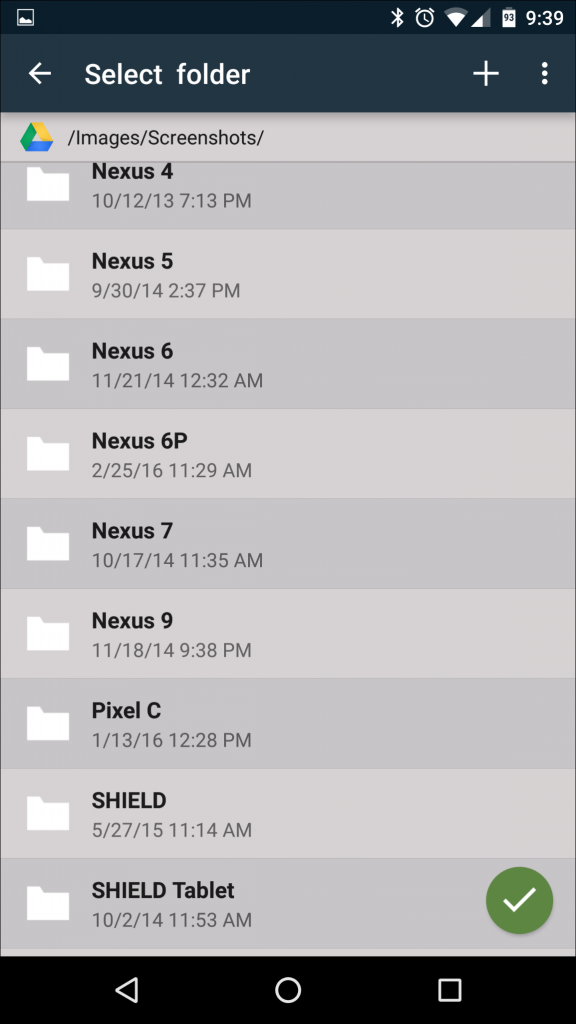576x1024 pixels.
Task: Tap the folder icon next to Nexus 5
Action: point(47,273)
